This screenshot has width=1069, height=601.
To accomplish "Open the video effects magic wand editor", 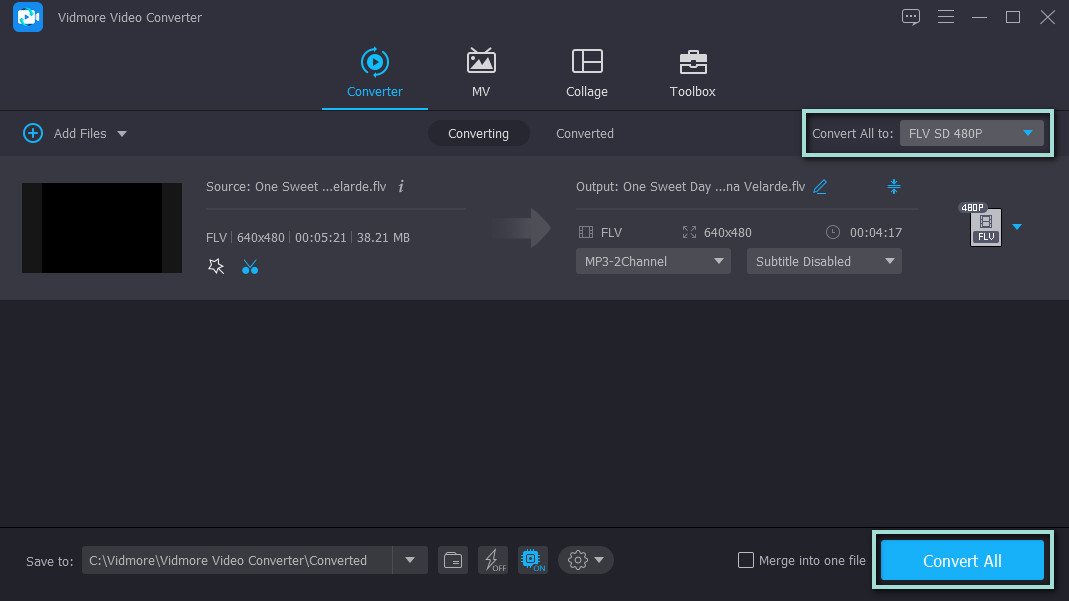I will pyautogui.click(x=216, y=266).
